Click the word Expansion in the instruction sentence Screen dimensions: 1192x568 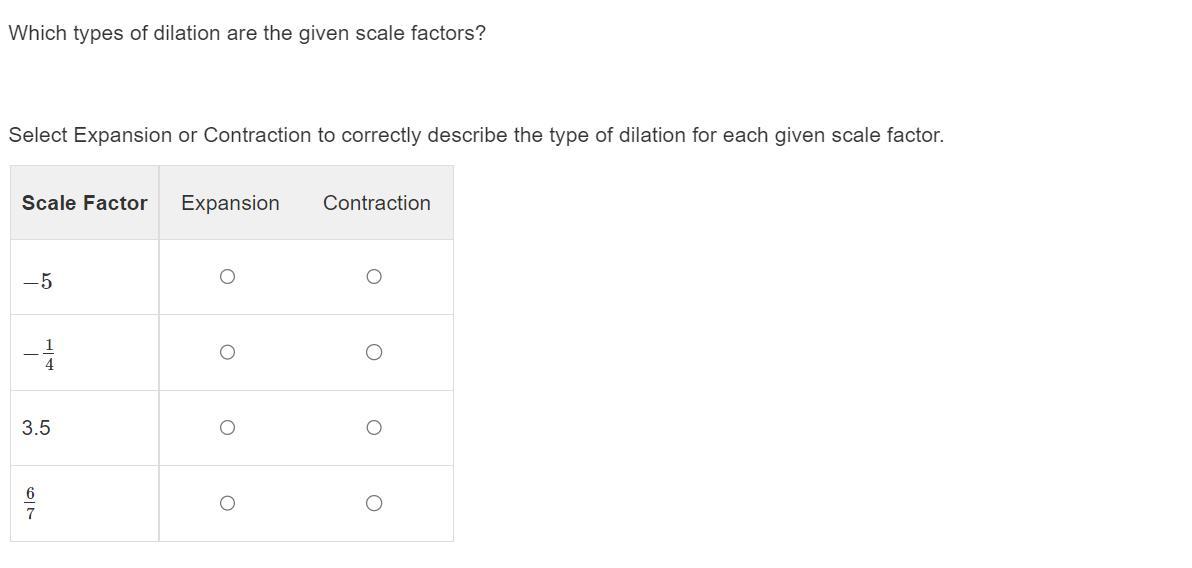pos(122,135)
